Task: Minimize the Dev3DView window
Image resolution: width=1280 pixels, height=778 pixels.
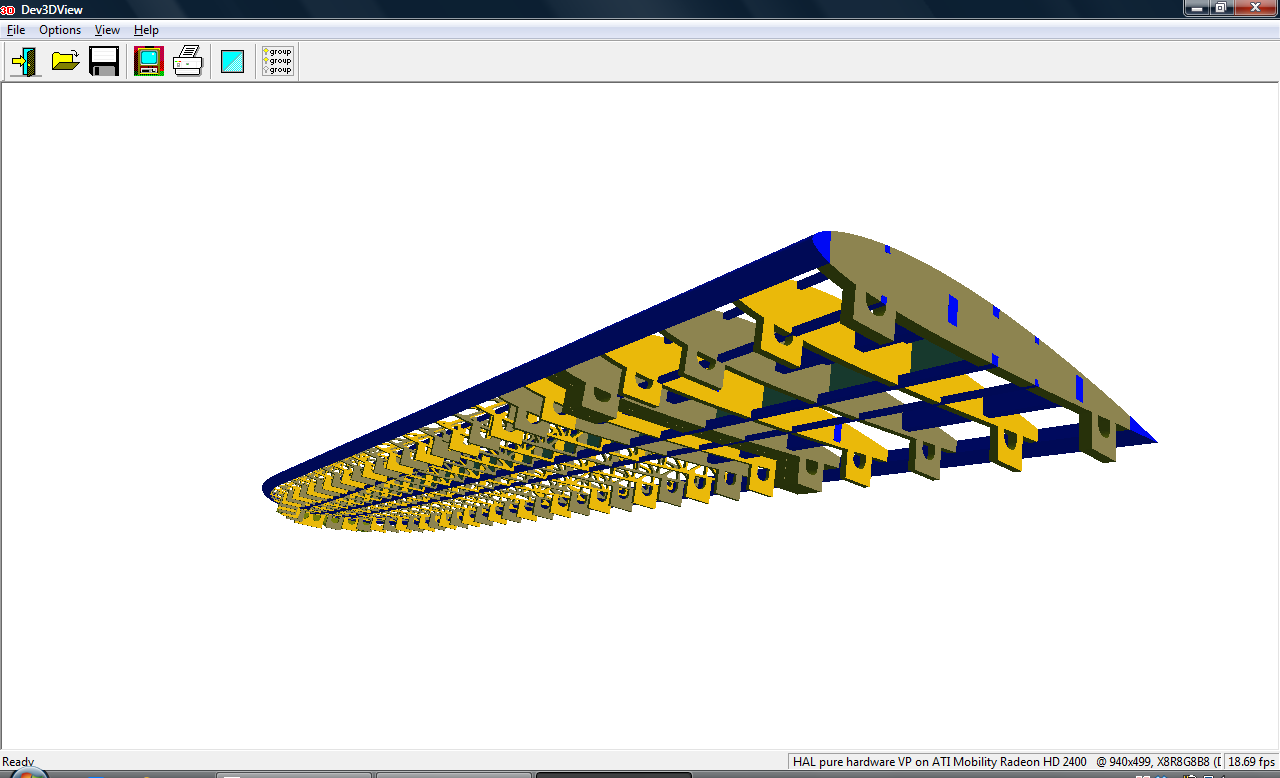Action: point(1196,8)
